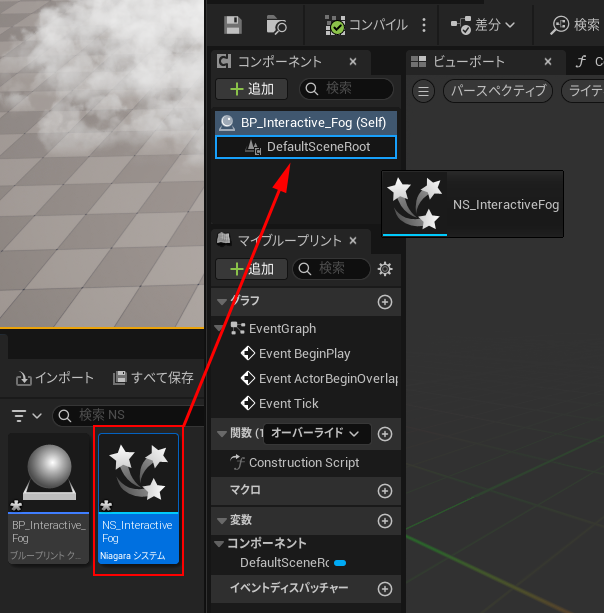Collapse the EventGraph tree node
Image resolution: width=604 pixels, height=613 pixels.
[x=220, y=328]
